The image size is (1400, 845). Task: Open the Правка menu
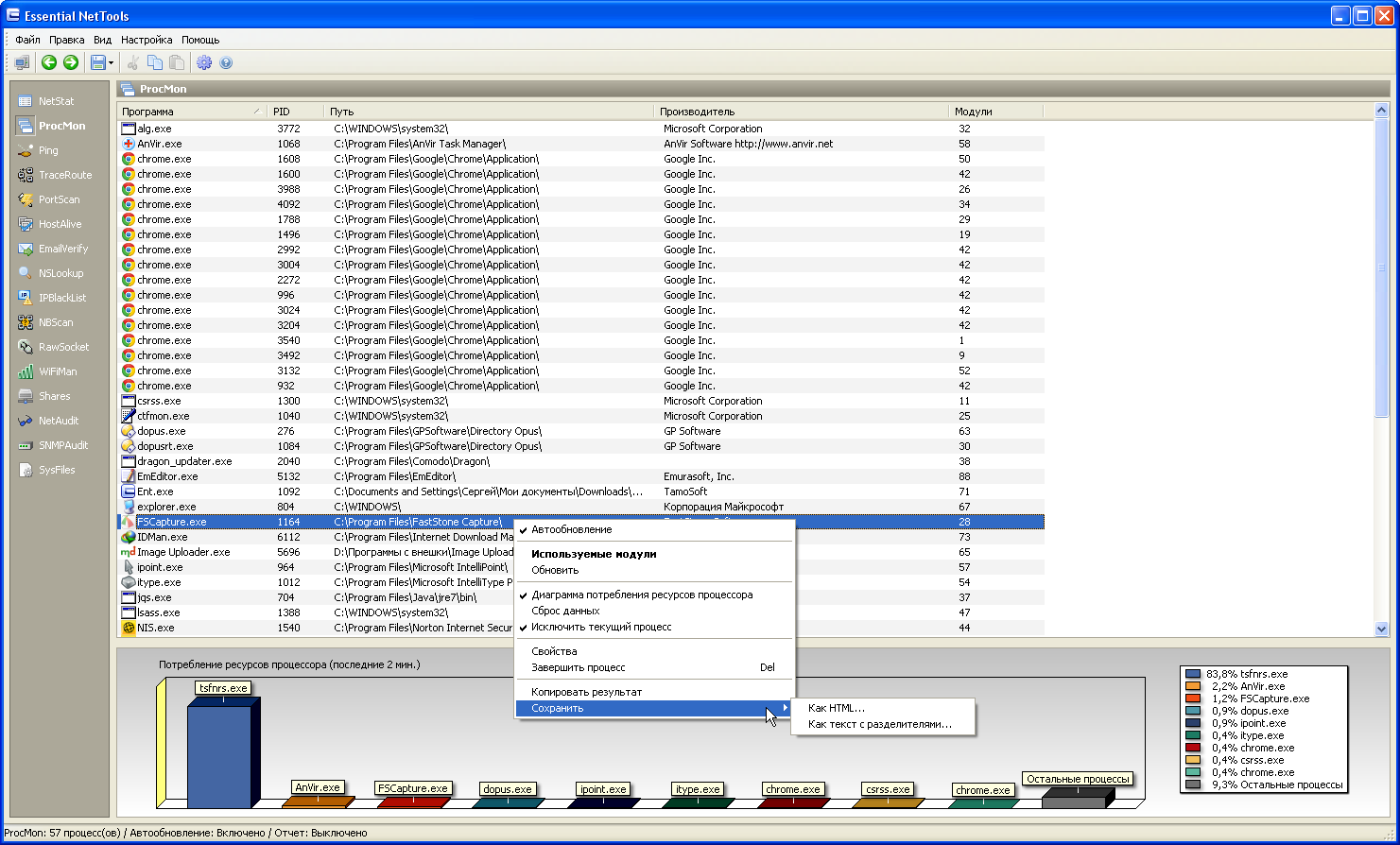[67, 40]
